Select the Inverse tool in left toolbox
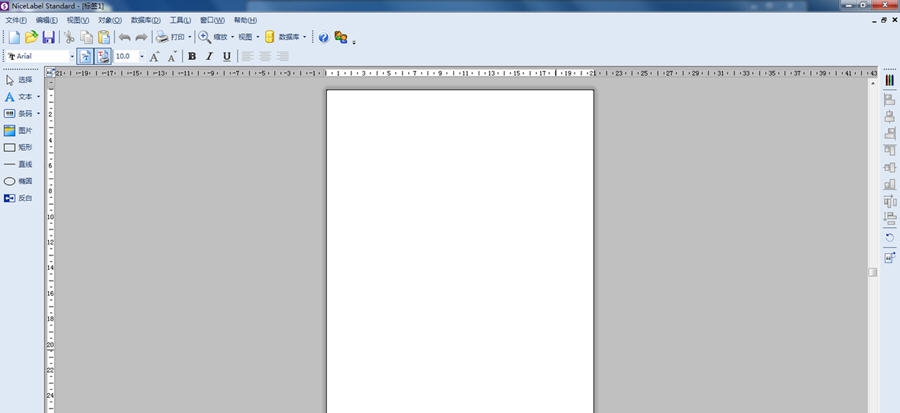The height and width of the screenshot is (413, 900). click(x=18, y=198)
